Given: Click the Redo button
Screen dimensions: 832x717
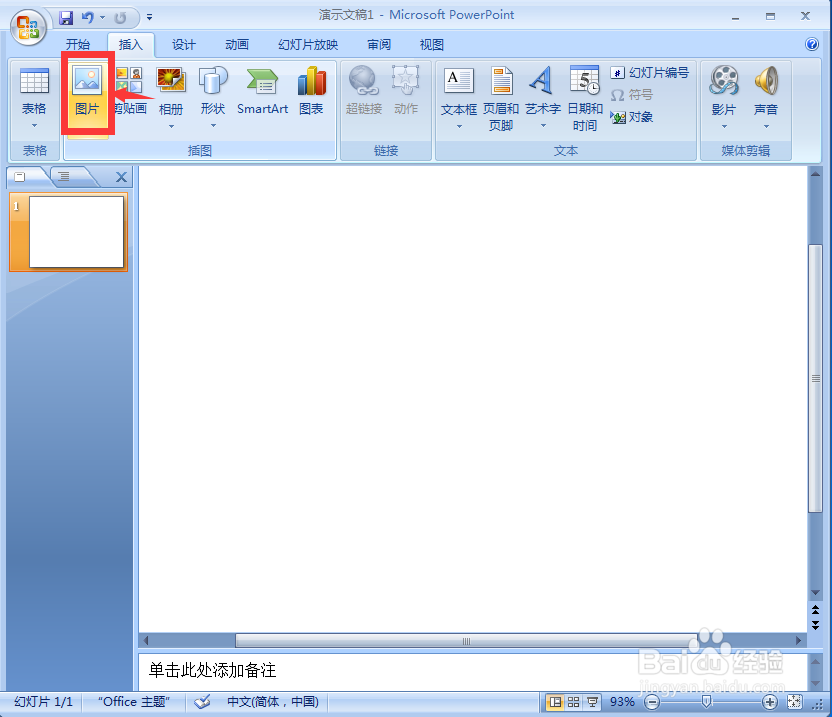Looking at the screenshot, I should coord(120,18).
